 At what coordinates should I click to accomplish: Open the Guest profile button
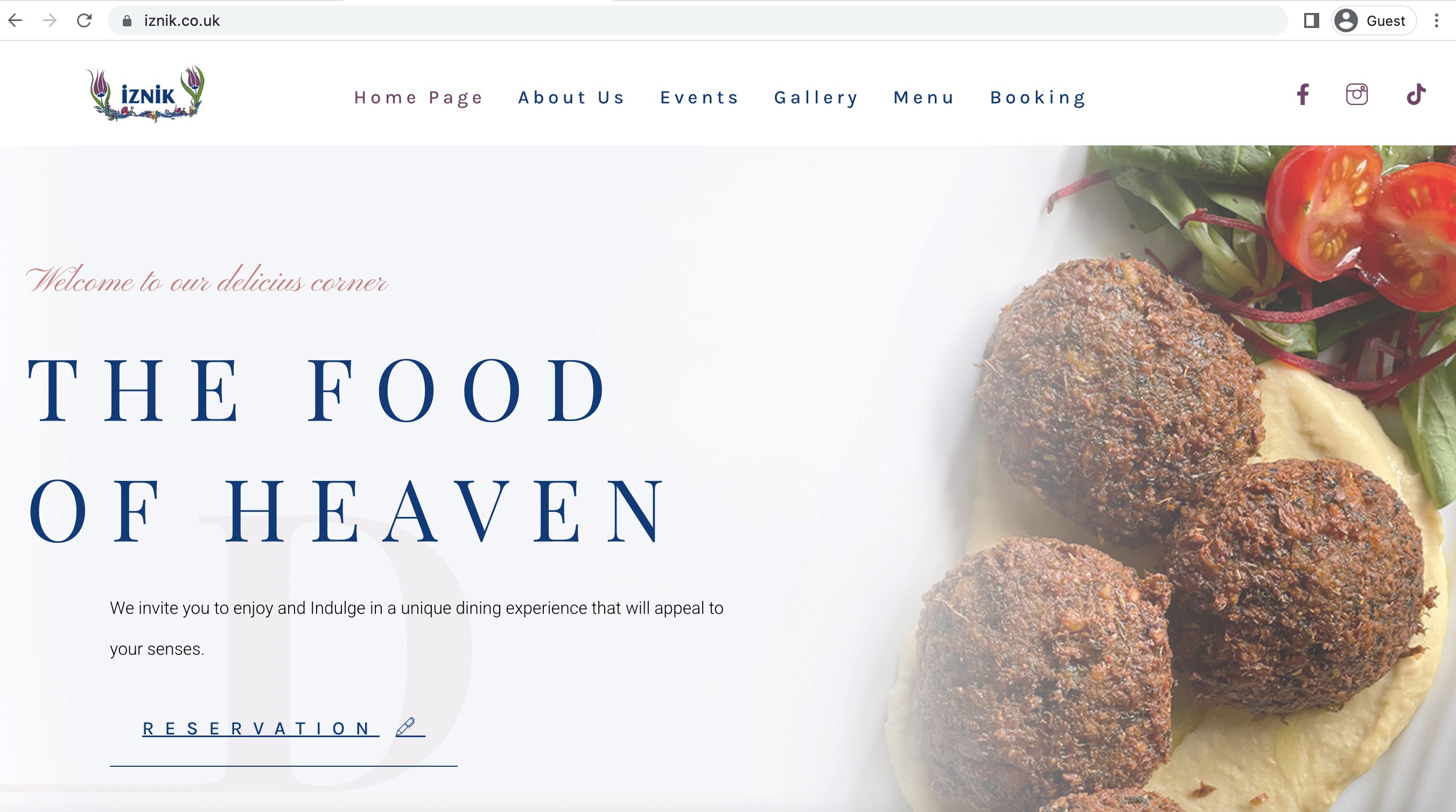1374,21
